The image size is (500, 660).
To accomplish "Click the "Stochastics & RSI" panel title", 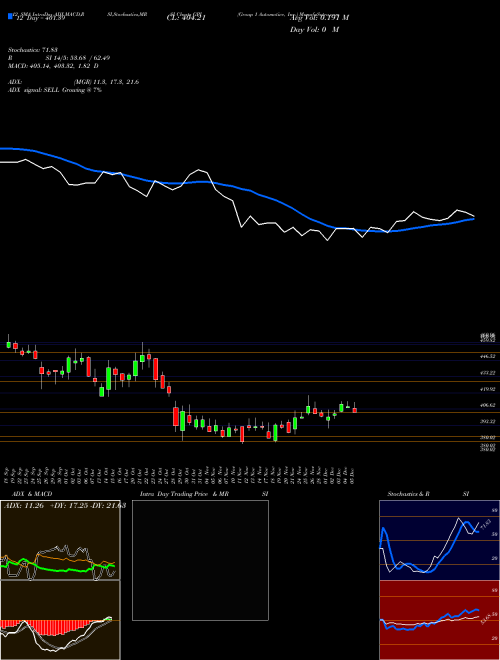I will (428, 494).
